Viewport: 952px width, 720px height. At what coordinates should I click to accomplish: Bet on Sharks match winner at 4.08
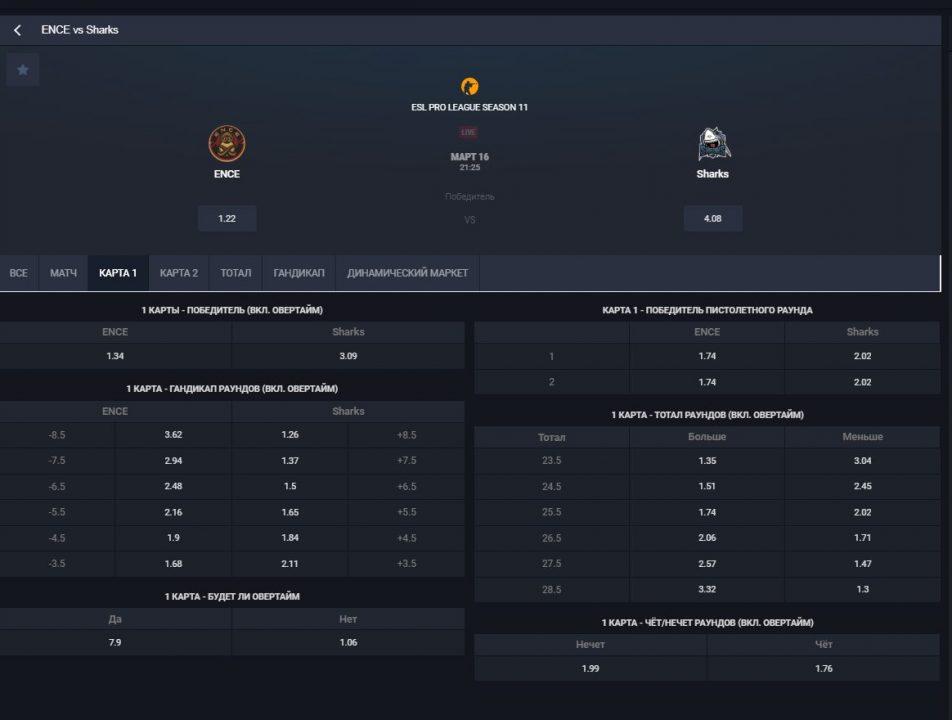coord(713,218)
